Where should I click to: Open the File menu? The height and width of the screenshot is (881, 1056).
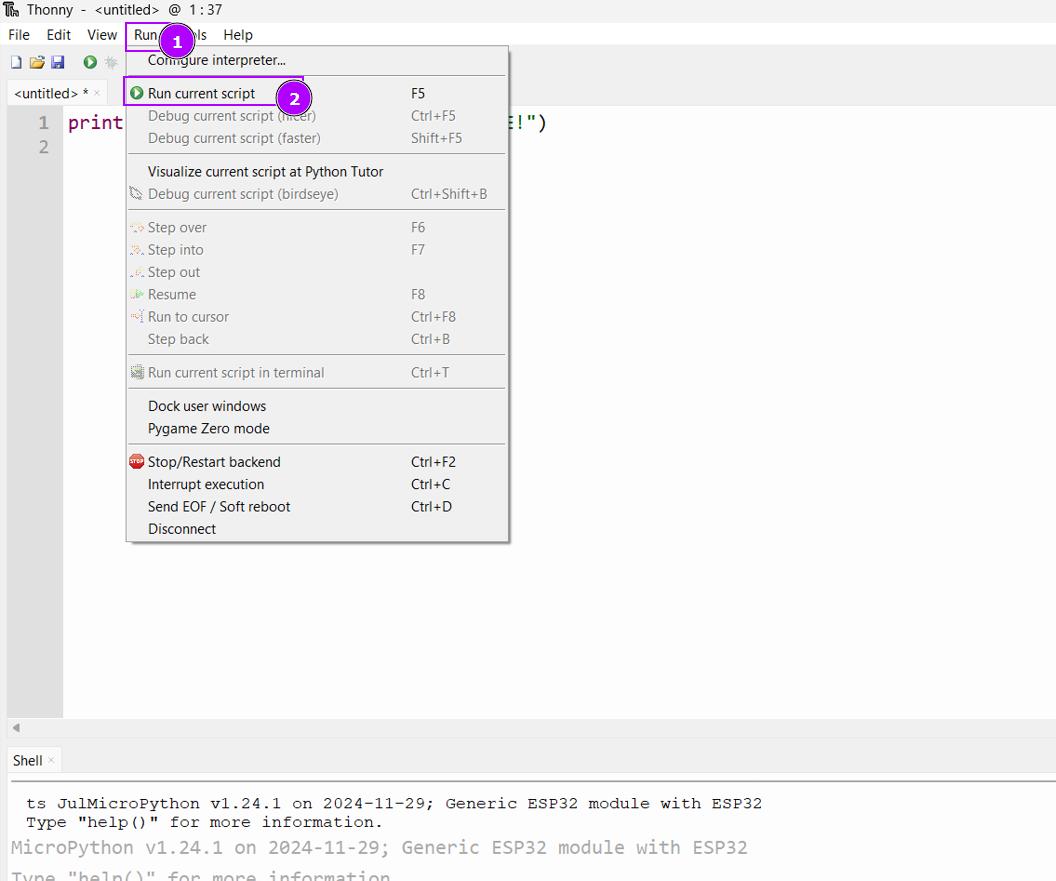pyautogui.click(x=19, y=34)
